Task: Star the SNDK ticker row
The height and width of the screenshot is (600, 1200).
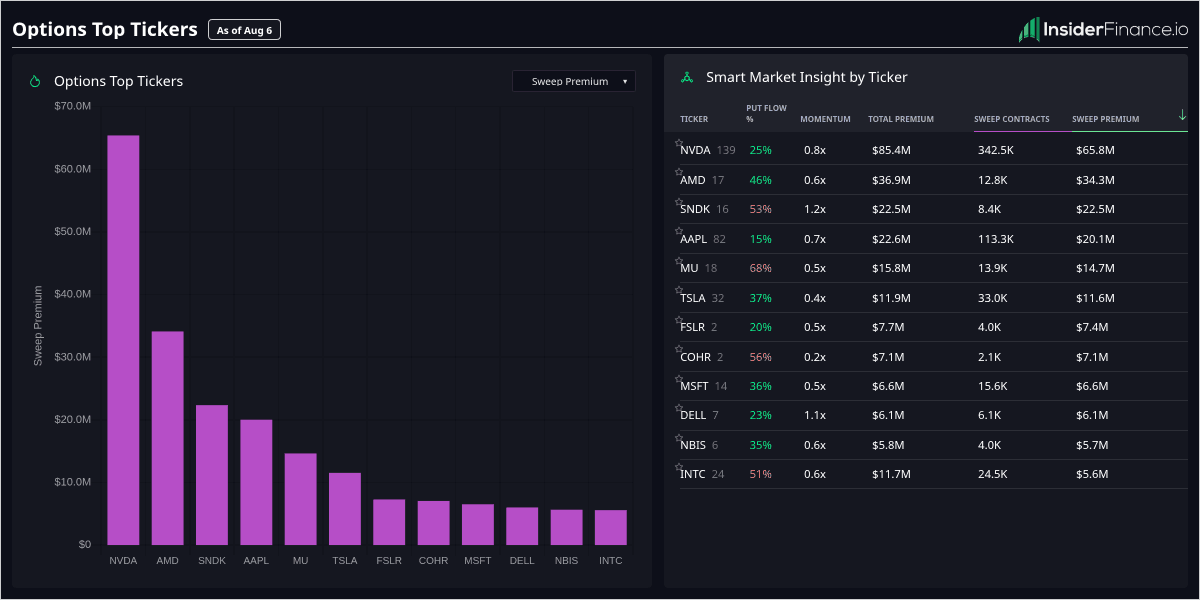Action: tap(679, 202)
